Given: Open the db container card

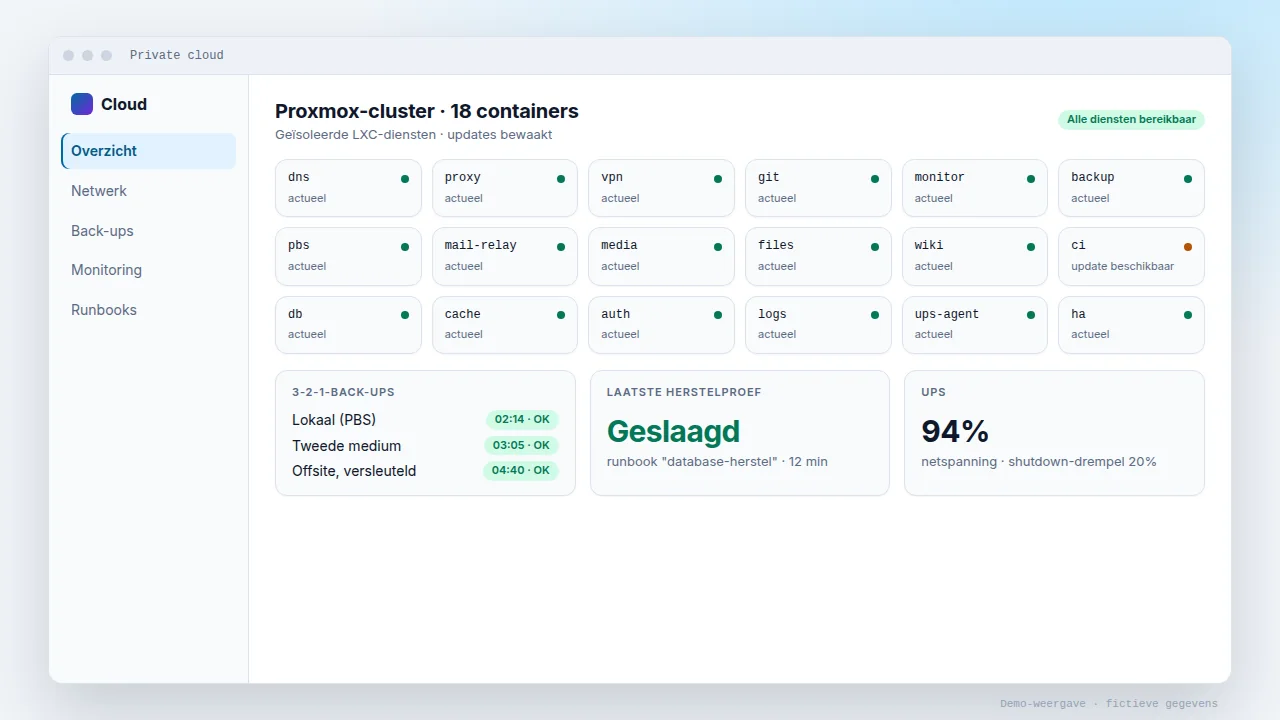Looking at the screenshot, I should 348,325.
